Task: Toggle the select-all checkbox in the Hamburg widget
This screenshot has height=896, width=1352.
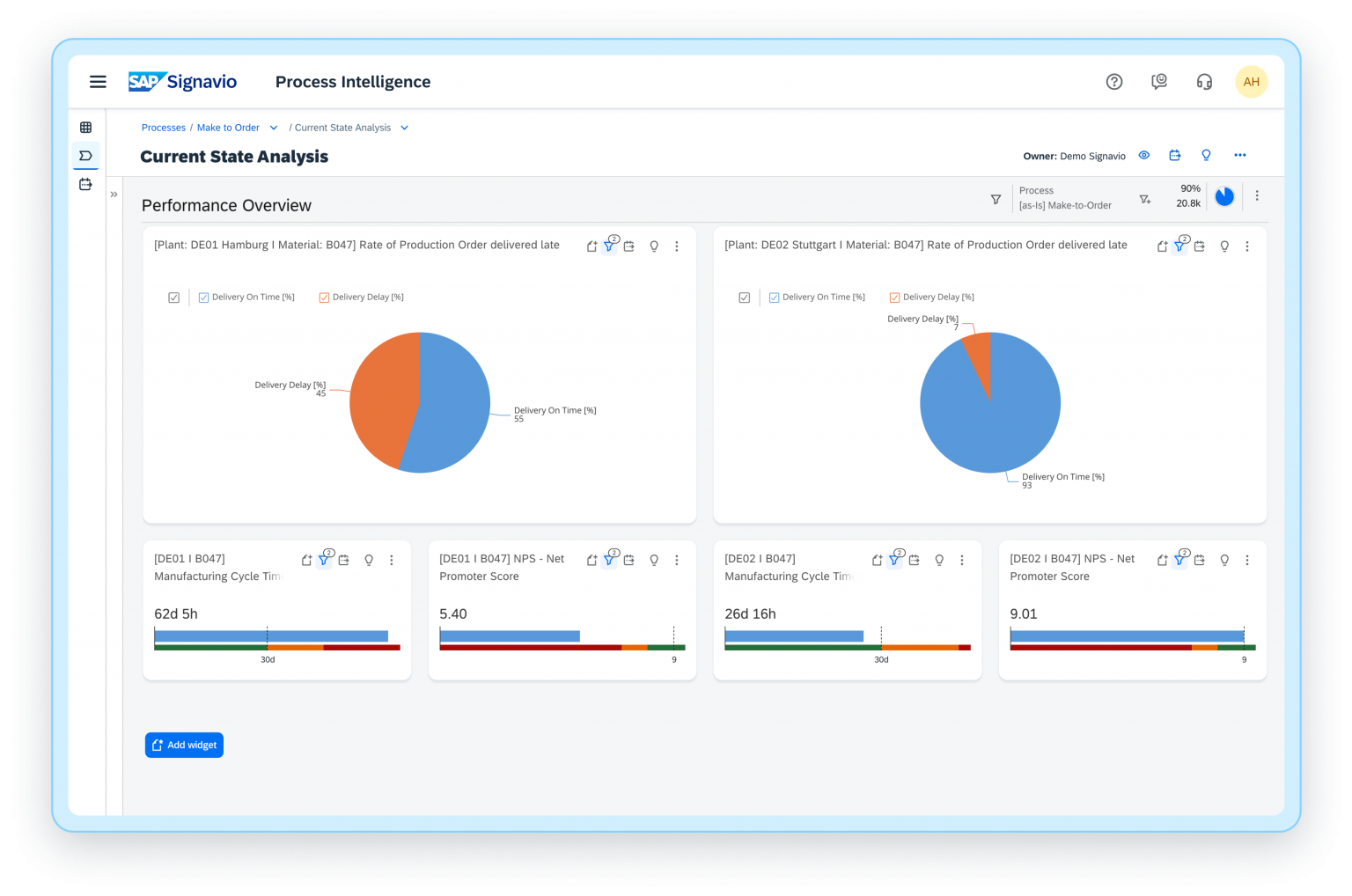Action: [173, 297]
